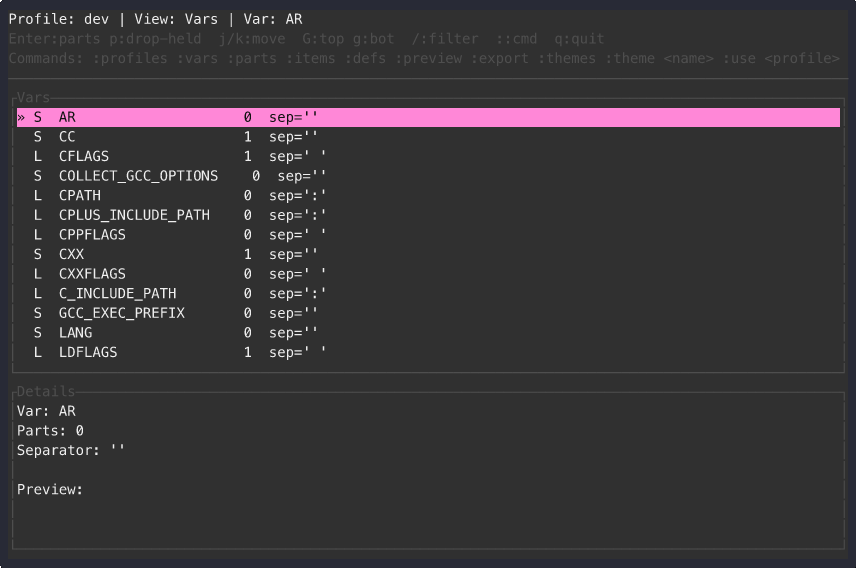Select the COLLECT_GCC_OPTIONS row
This screenshot has height=568, width=856.
(428, 176)
